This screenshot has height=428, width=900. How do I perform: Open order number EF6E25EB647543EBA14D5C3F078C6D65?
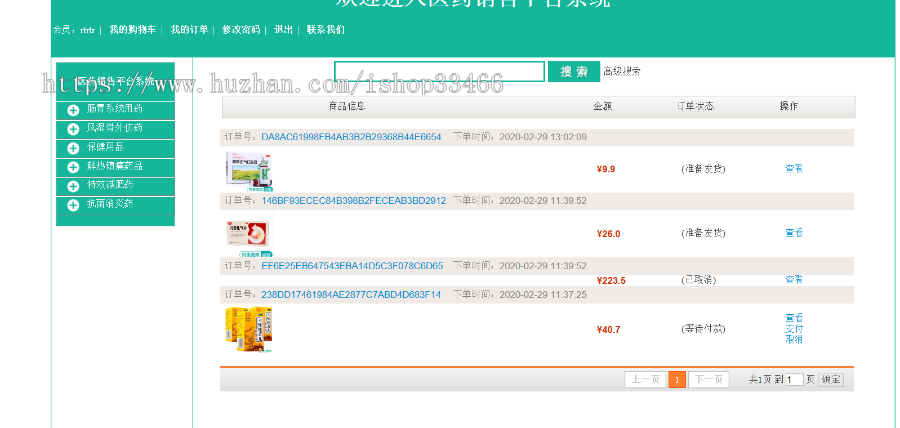point(352,266)
